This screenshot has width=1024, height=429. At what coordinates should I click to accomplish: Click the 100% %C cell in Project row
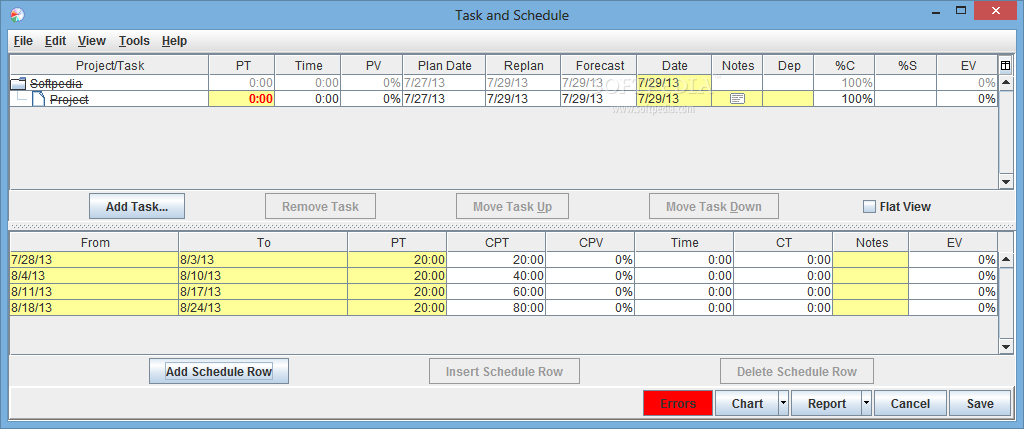pos(844,99)
